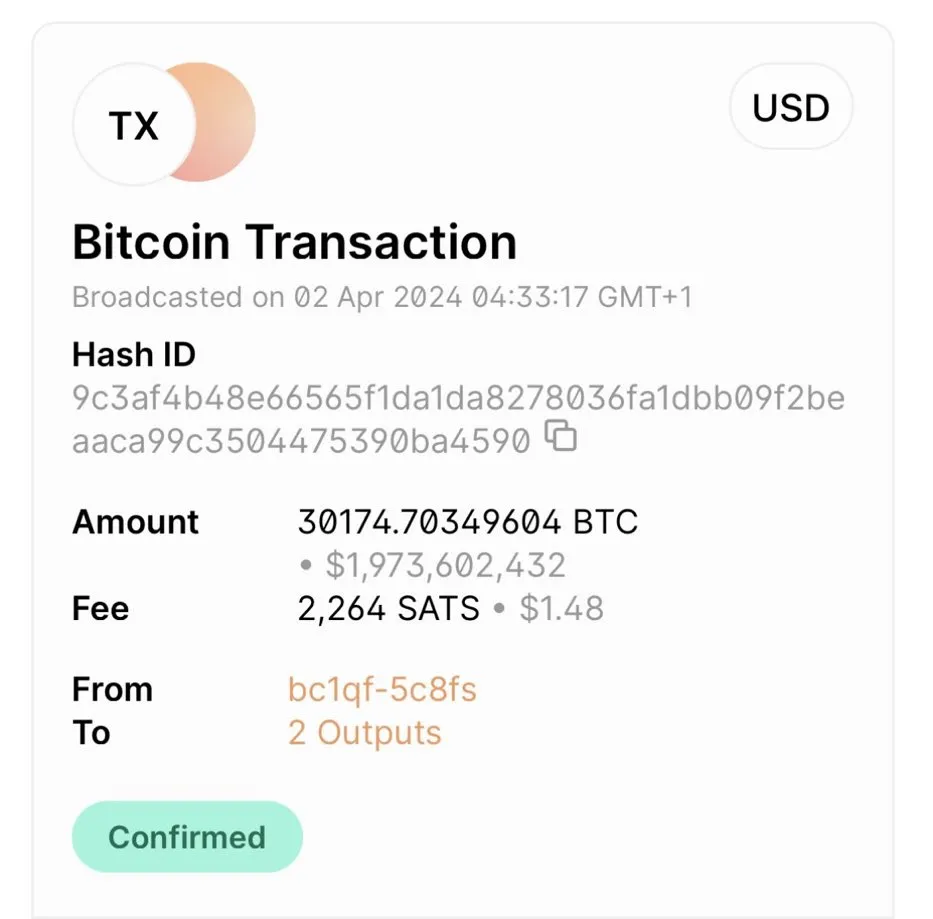933x919 pixels.
Task: Click the first line of the hash
Action: point(458,399)
